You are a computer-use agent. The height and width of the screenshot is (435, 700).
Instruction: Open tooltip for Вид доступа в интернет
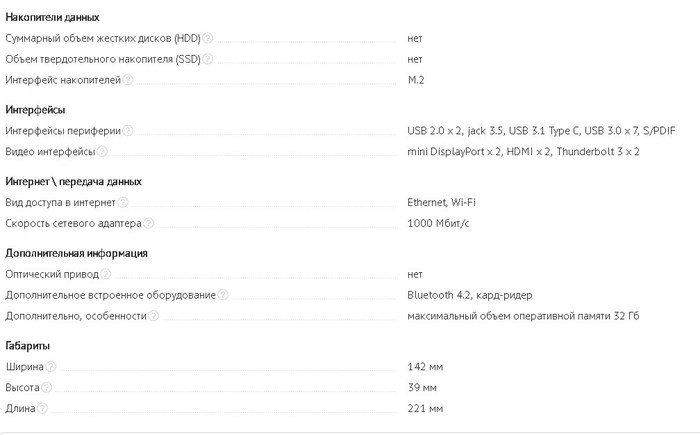(123, 202)
